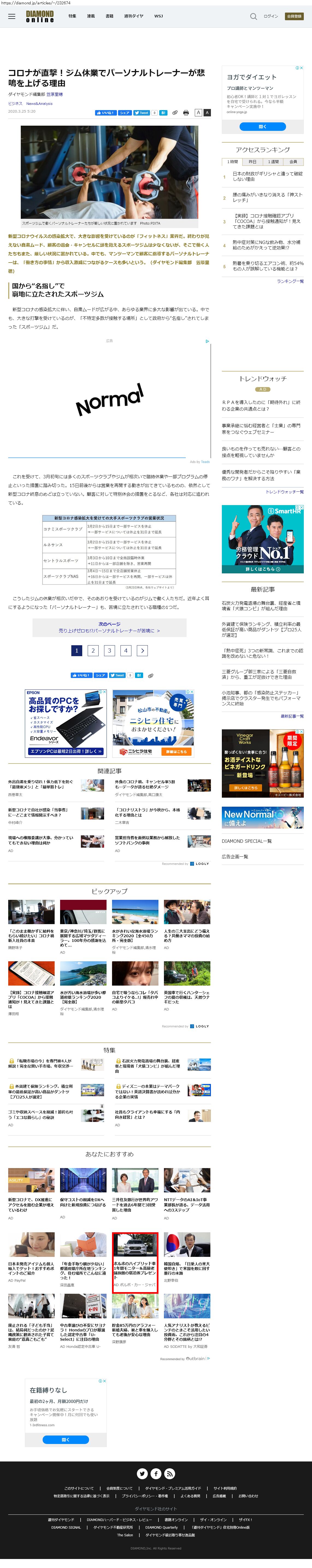Close the 在籍縛りなし ad via its X icon
Screen dimensions: 312x1568
pos(105,1381)
